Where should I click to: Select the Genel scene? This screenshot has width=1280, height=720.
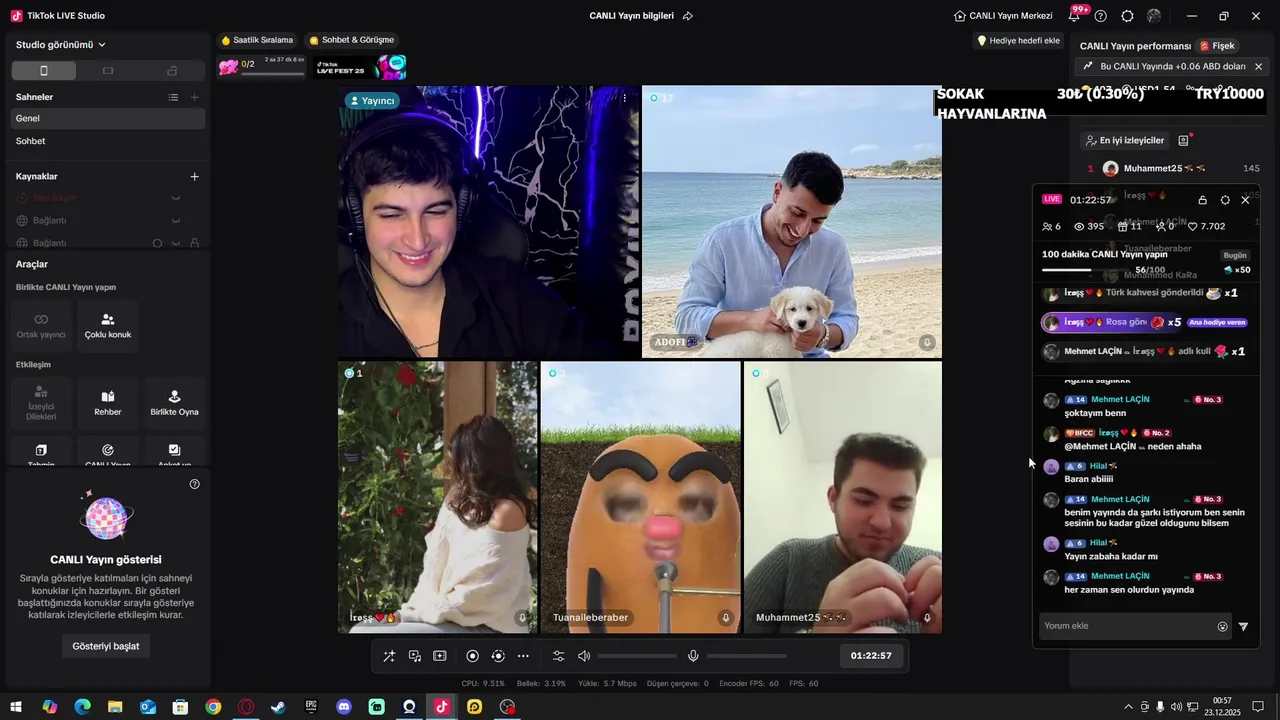click(108, 118)
